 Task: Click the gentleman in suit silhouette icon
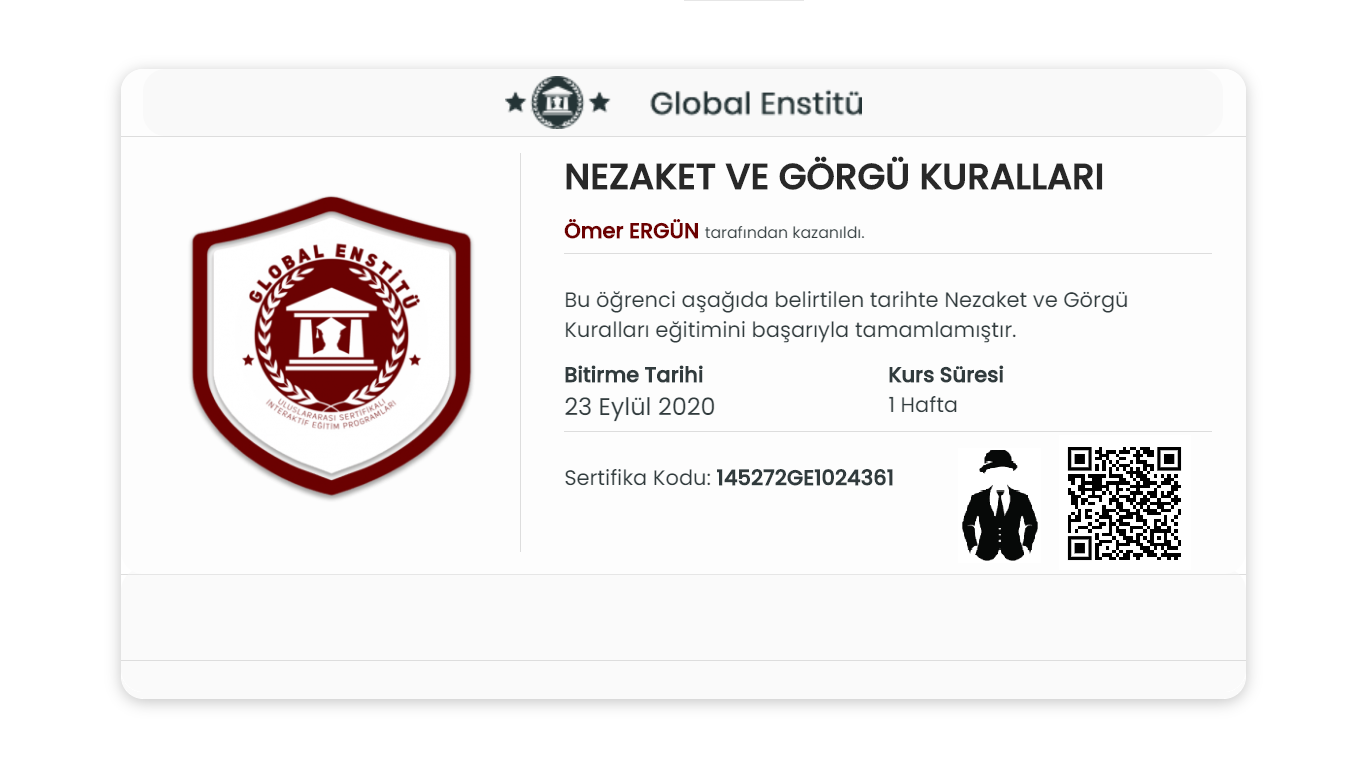1000,504
